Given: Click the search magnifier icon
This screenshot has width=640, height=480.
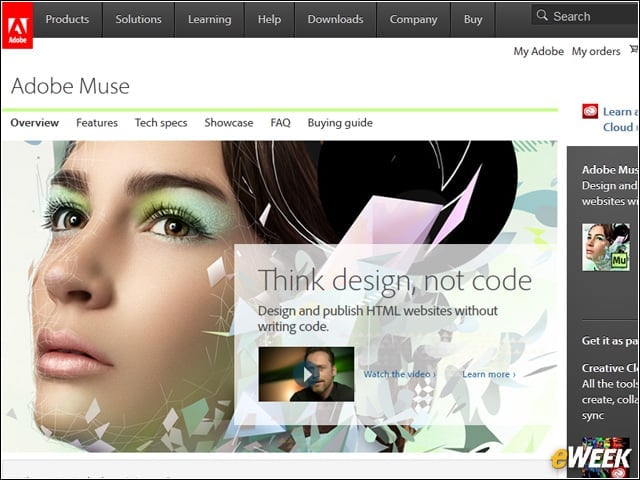Looking at the screenshot, I should pos(542,16).
